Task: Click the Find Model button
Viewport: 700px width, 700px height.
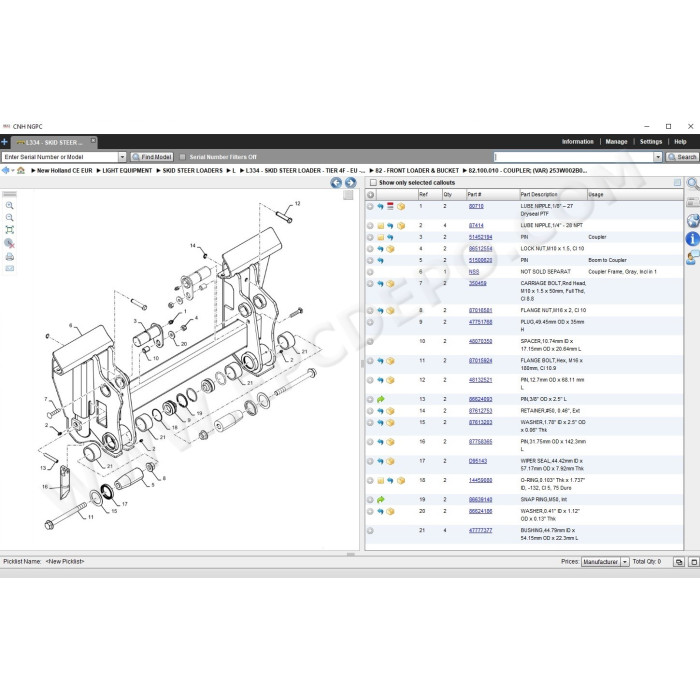Action: (x=152, y=157)
